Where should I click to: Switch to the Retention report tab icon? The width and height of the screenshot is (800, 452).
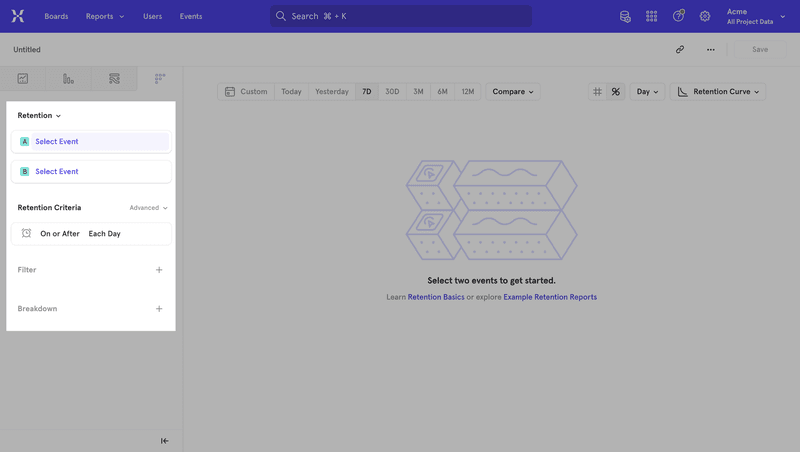pos(160,79)
